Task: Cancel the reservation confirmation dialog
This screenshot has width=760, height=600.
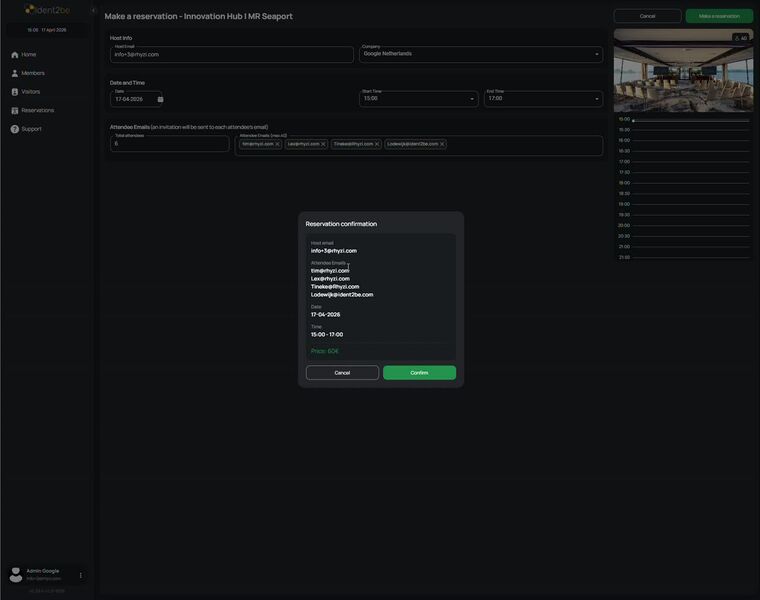Action: click(342, 373)
